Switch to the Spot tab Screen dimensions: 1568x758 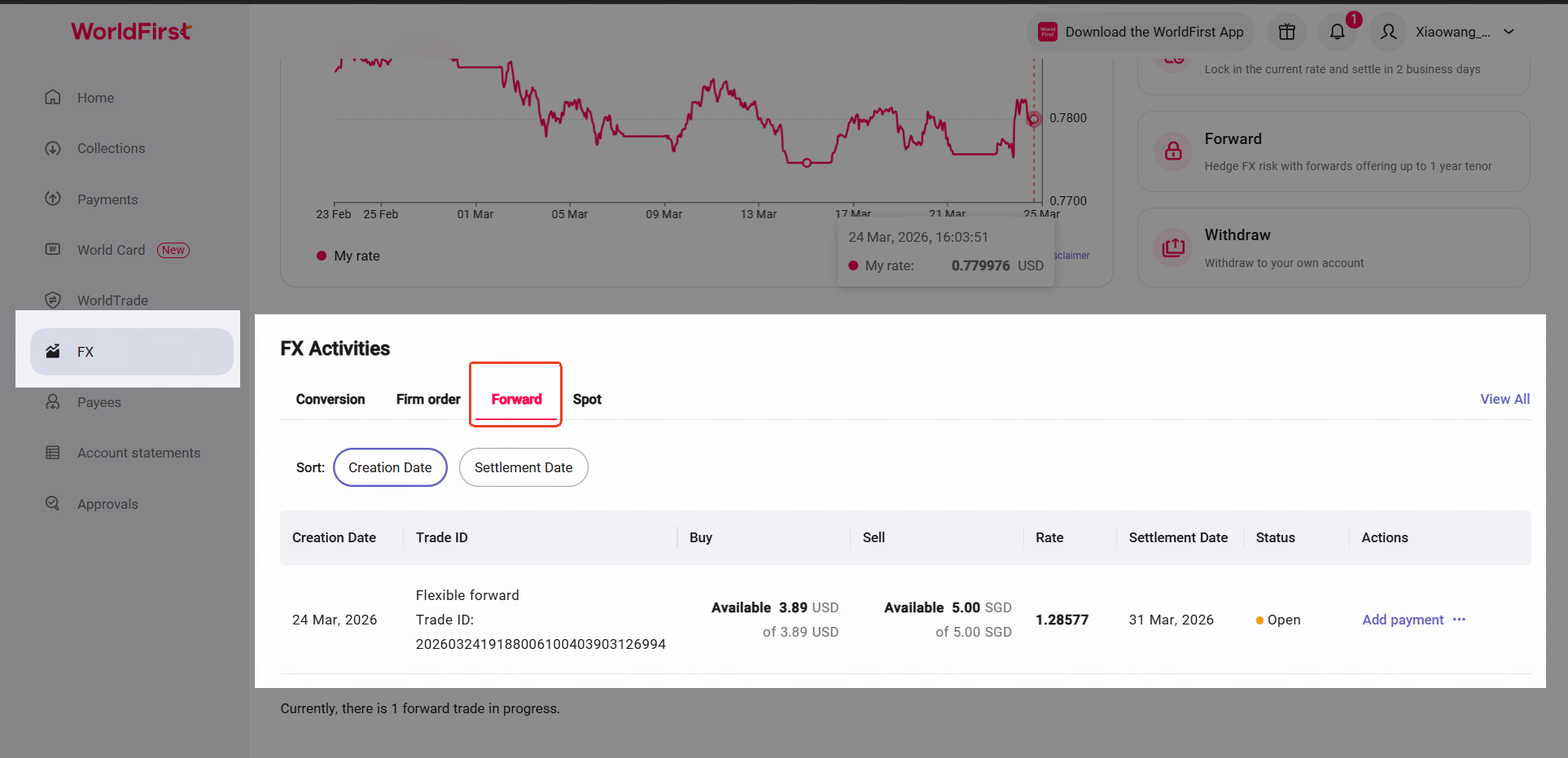click(x=587, y=399)
